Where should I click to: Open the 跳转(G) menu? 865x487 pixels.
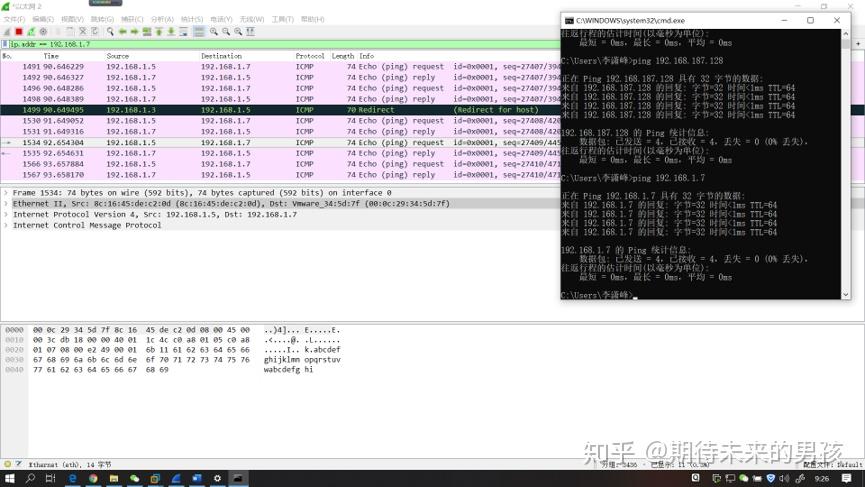pyautogui.click(x=102, y=19)
